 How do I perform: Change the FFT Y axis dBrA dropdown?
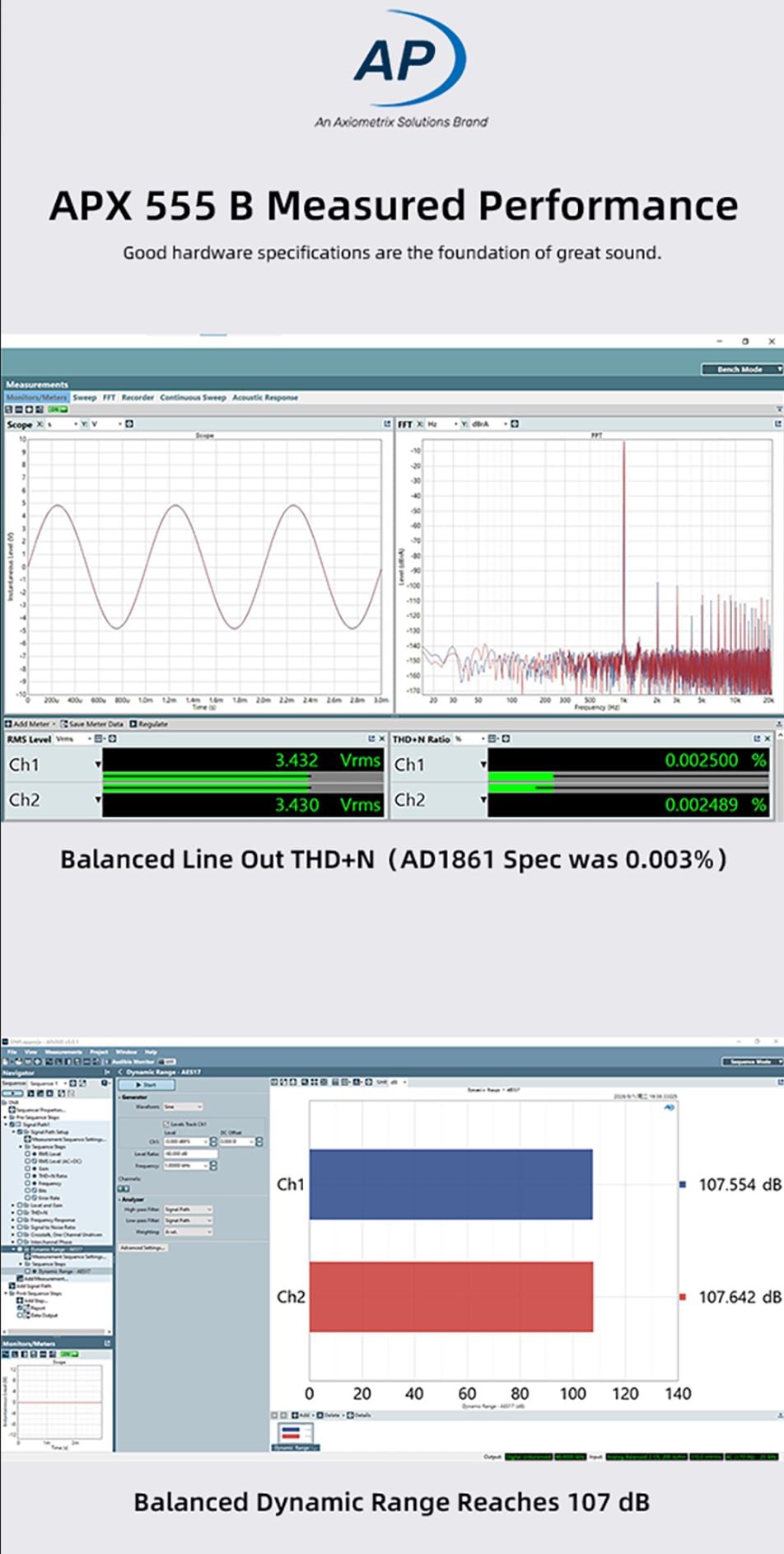click(x=490, y=424)
